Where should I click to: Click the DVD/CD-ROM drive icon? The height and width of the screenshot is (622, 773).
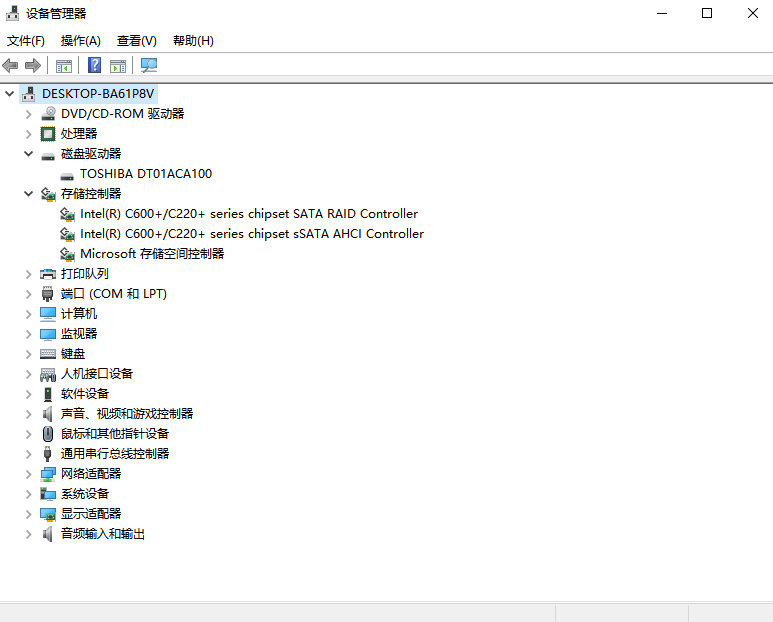tap(48, 114)
